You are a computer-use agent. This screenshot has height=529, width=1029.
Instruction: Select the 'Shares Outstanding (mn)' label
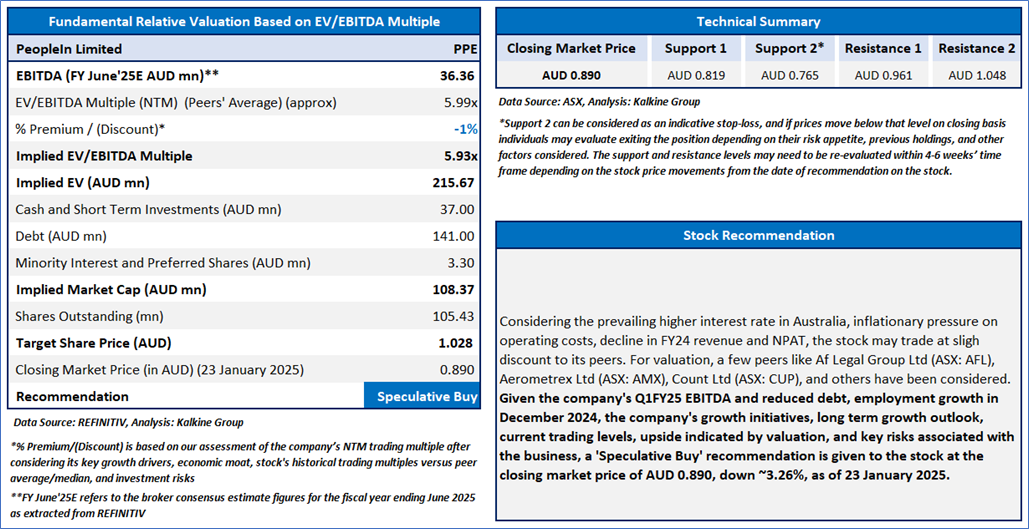(x=89, y=316)
